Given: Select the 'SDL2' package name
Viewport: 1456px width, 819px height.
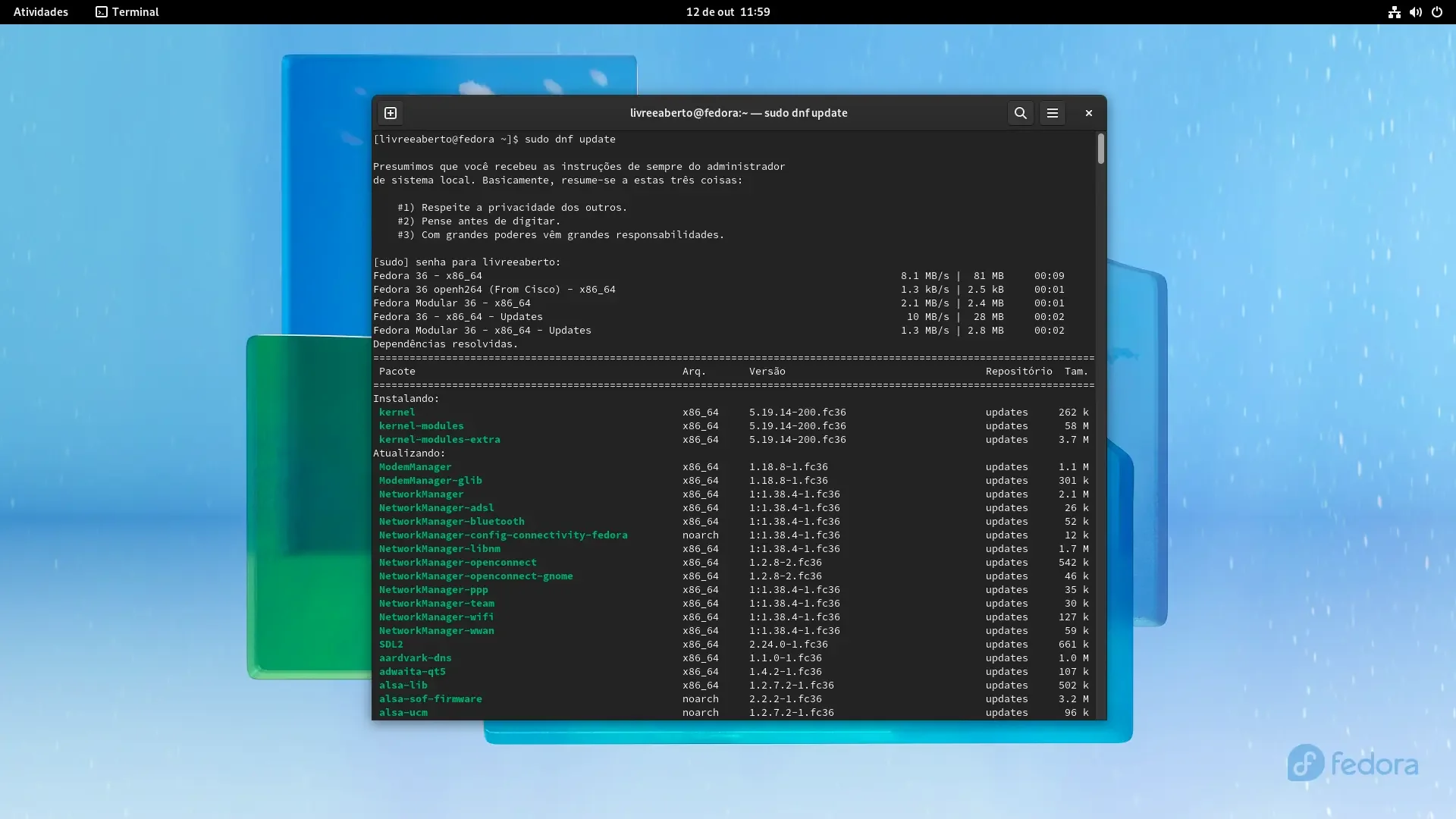Looking at the screenshot, I should (391, 645).
